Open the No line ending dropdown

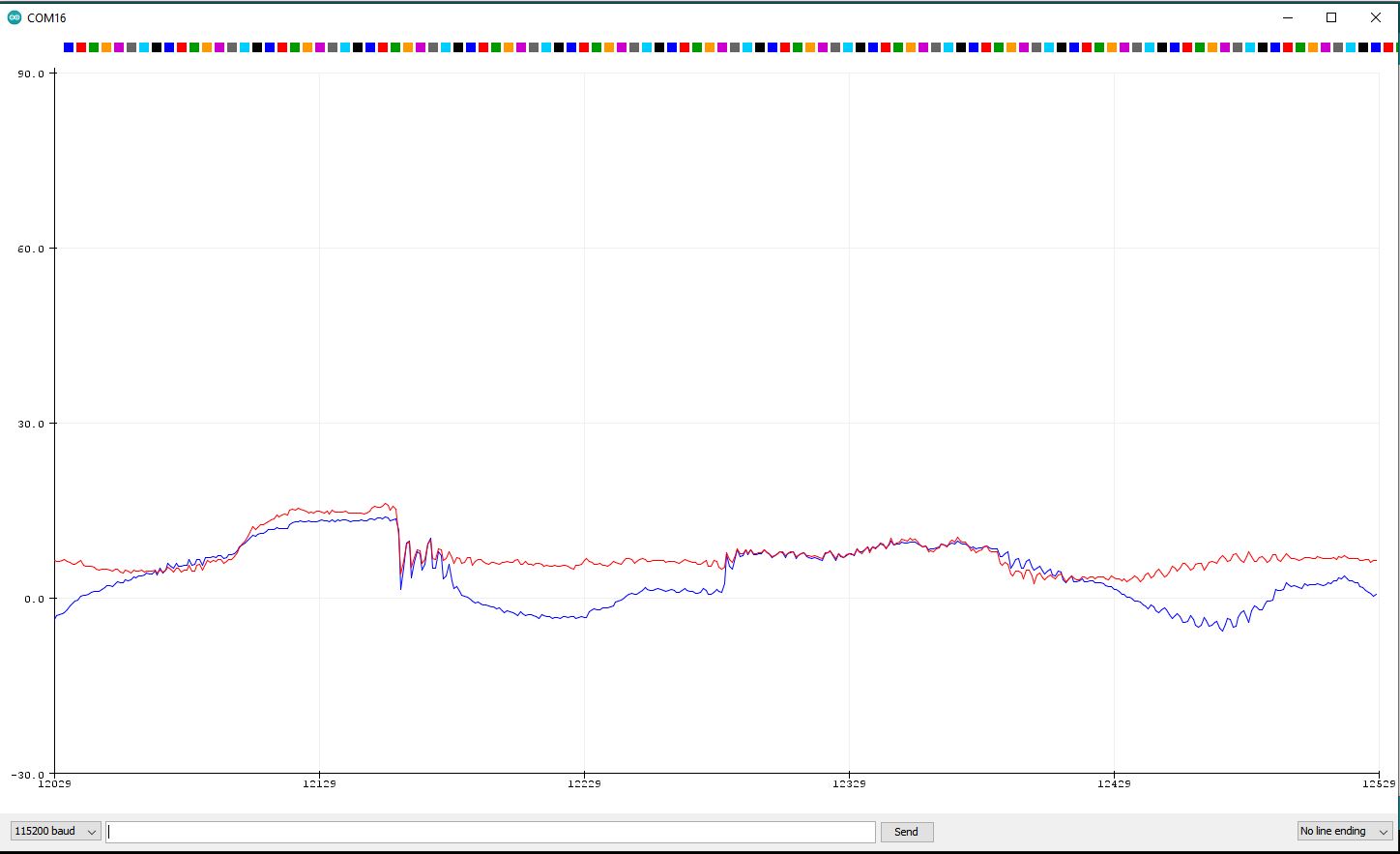(x=1344, y=831)
